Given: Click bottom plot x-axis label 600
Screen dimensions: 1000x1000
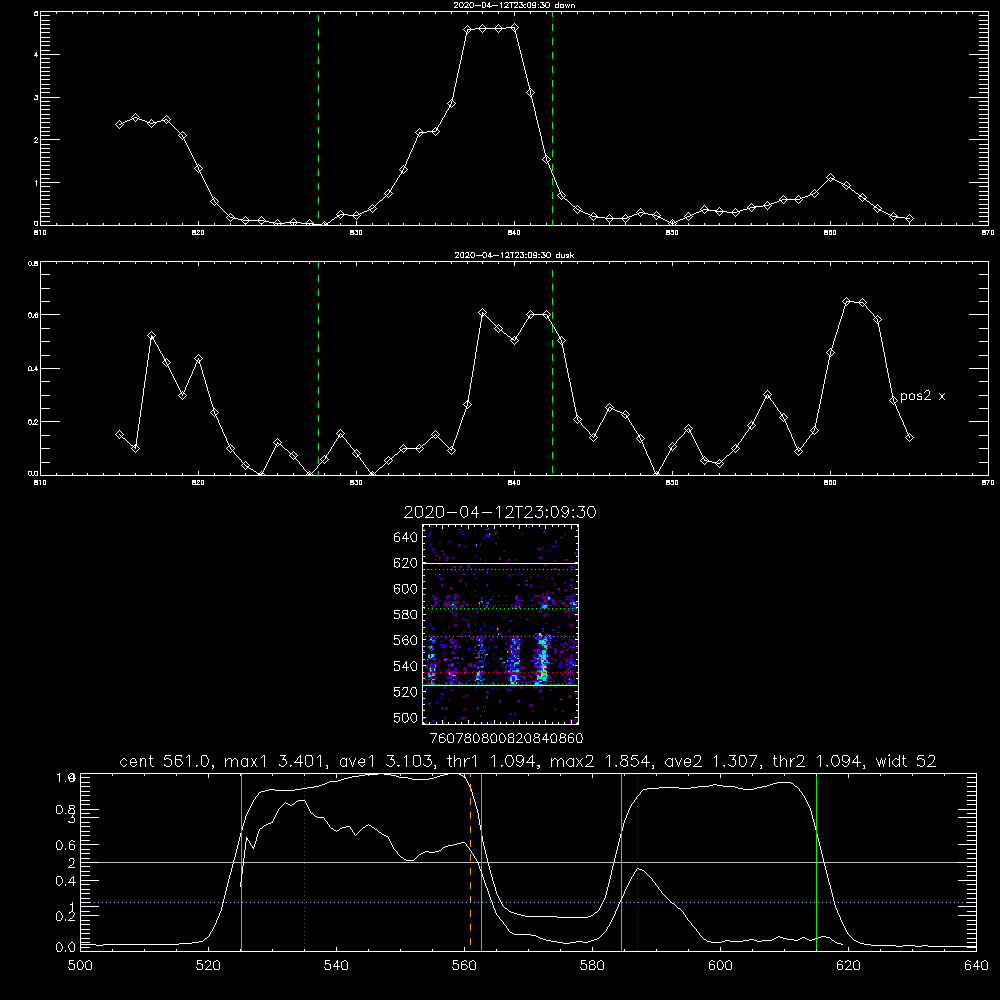Looking at the screenshot, I should click(x=720, y=966).
